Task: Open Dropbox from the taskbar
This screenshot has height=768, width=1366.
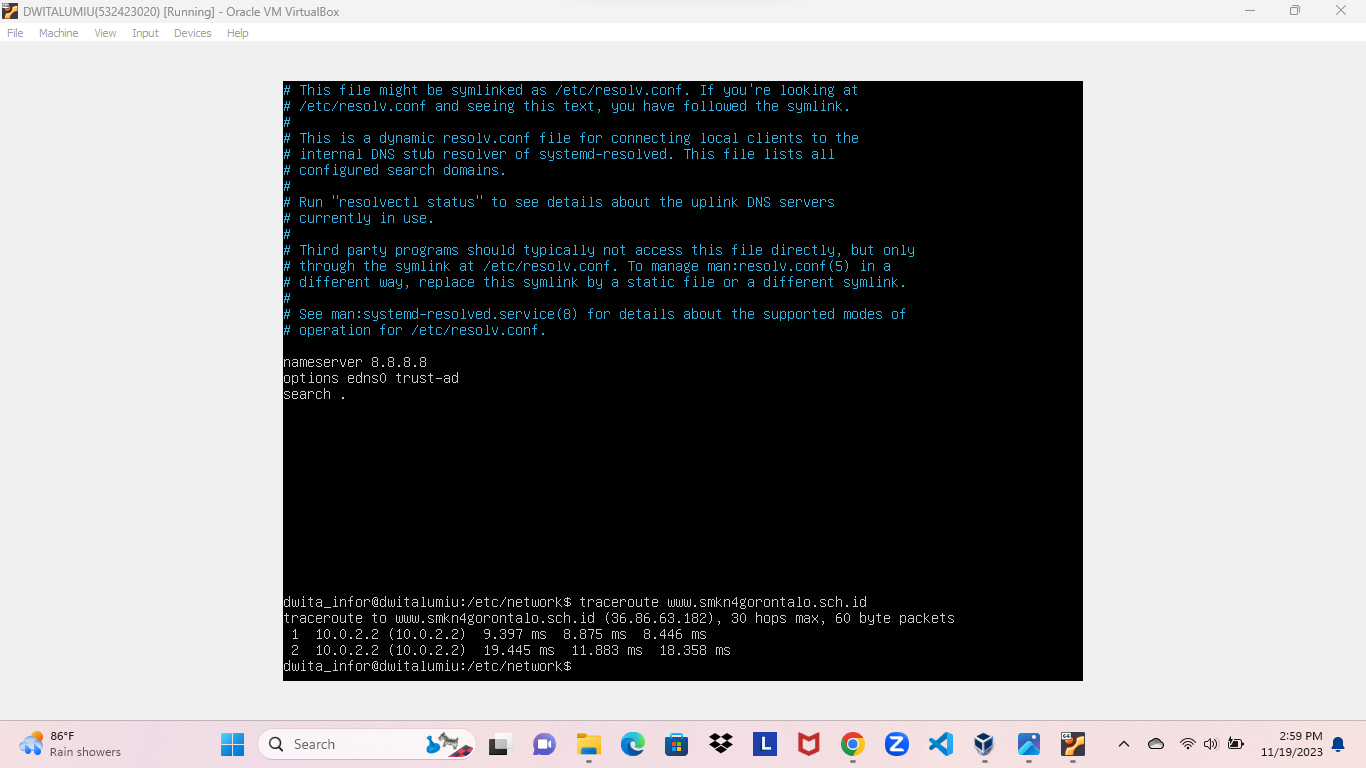Action: (x=720, y=744)
